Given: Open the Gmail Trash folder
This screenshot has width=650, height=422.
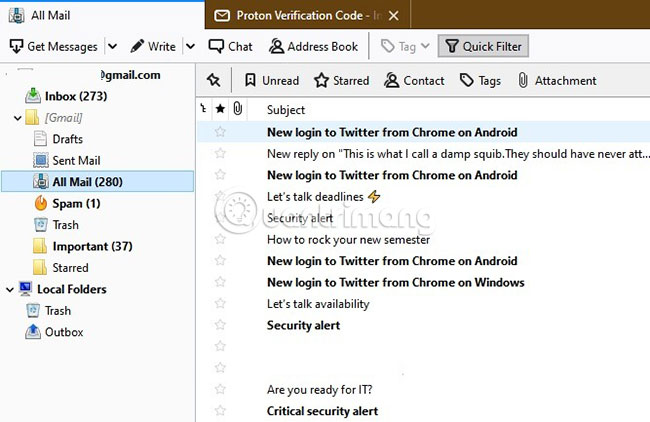Looking at the screenshot, I should point(98,225).
